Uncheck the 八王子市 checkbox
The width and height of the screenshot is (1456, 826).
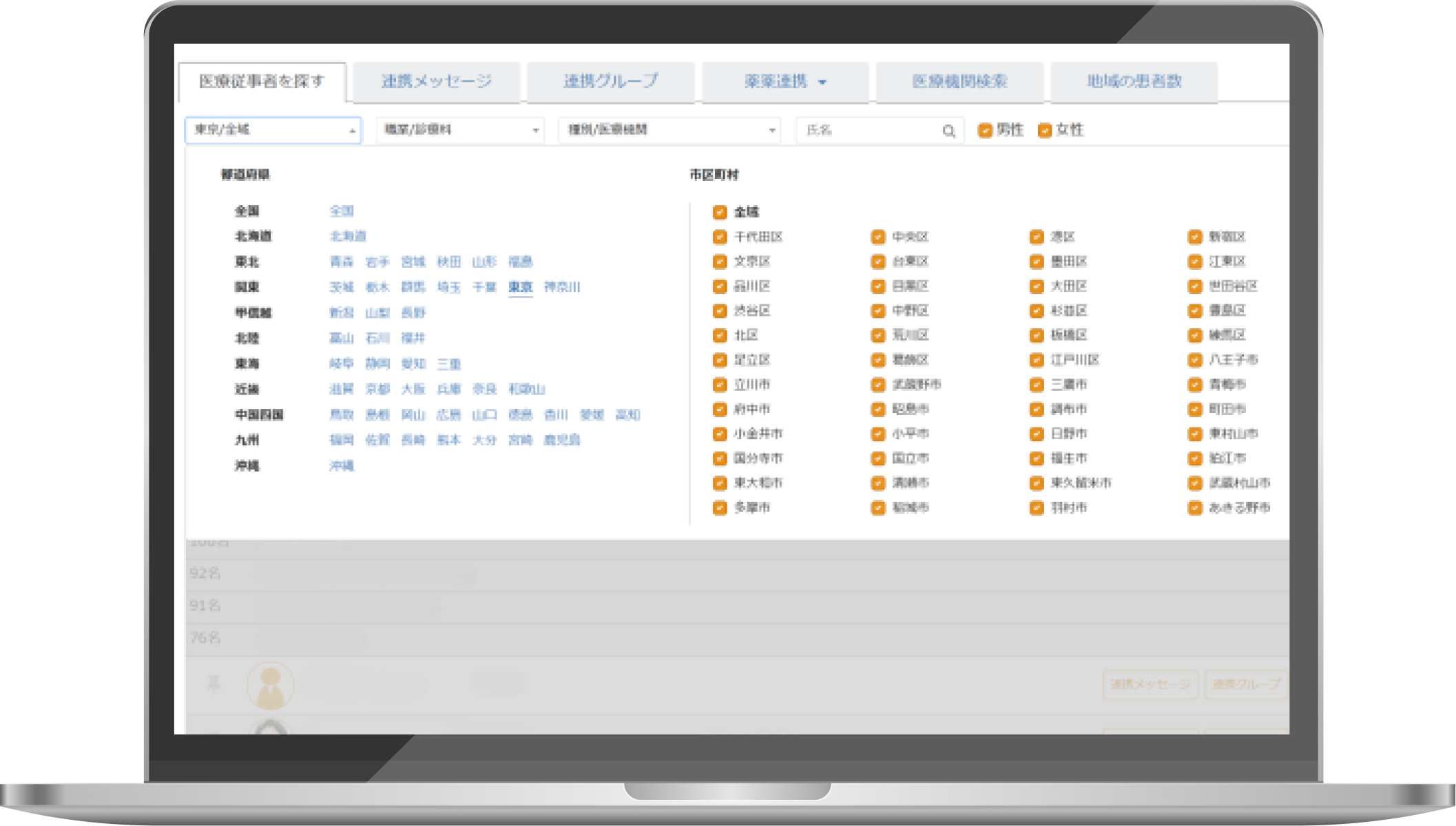click(x=1195, y=360)
